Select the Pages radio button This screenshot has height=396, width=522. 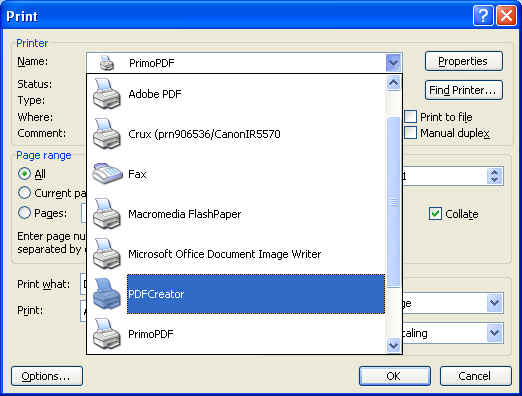tap(24, 213)
